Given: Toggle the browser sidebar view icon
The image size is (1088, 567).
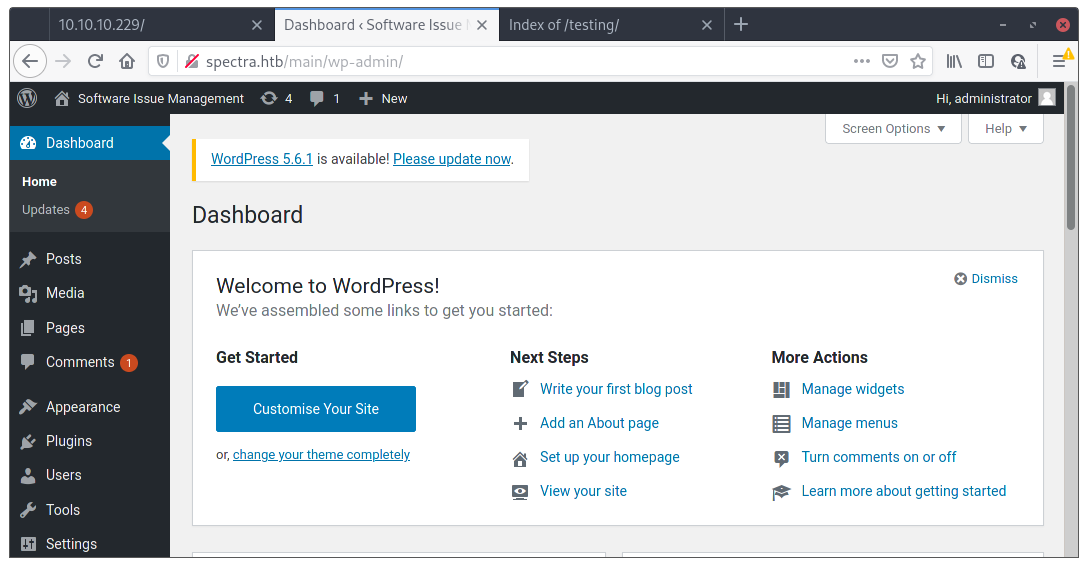Looking at the screenshot, I should 986,61.
